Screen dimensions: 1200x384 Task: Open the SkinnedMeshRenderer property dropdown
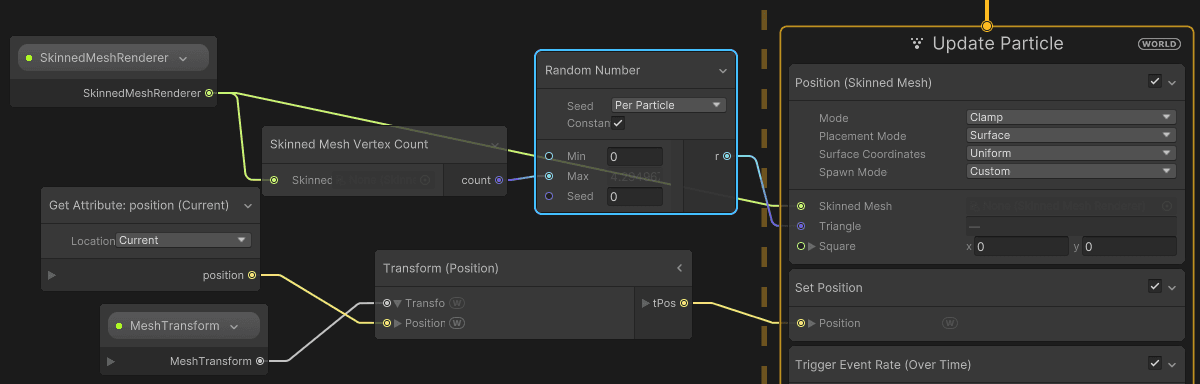pyautogui.click(x=183, y=59)
